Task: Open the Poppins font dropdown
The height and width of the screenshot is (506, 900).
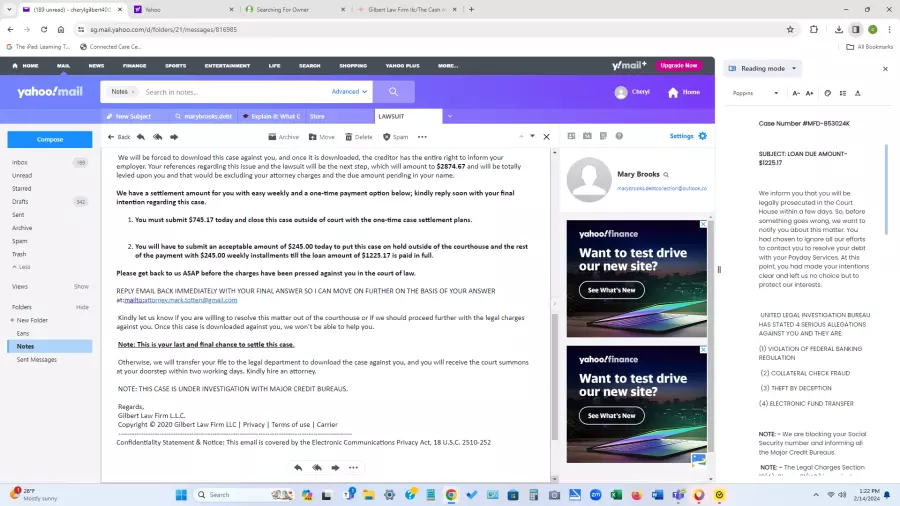Action: pos(755,93)
